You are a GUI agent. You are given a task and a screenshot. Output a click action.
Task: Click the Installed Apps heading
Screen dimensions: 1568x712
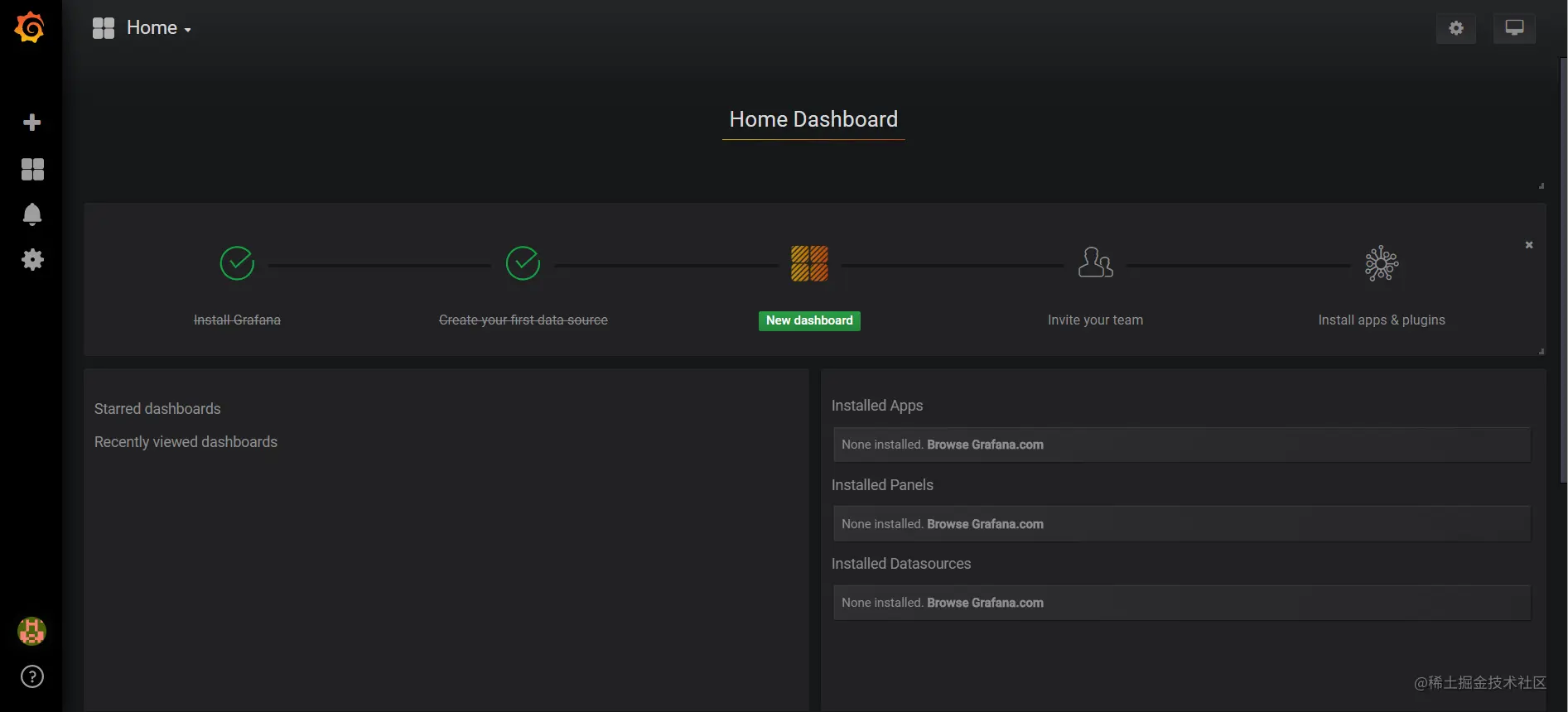(x=877, y=406)
